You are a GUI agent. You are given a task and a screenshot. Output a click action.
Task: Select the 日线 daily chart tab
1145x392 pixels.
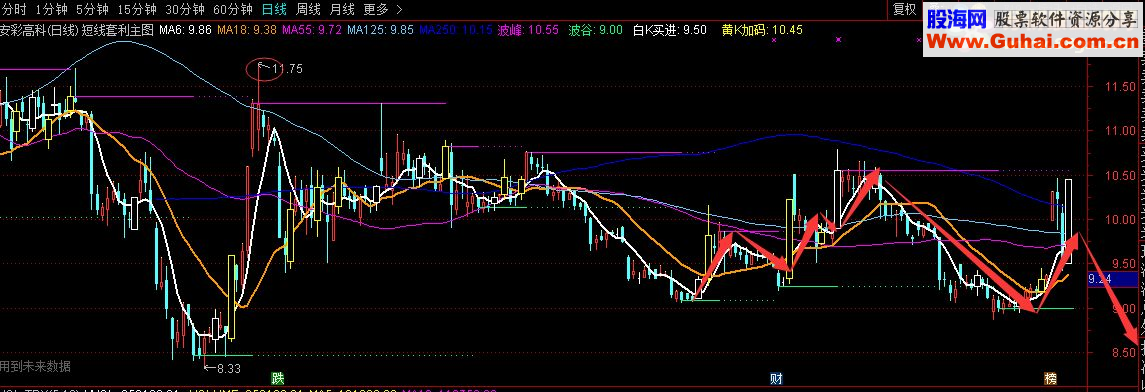(274, 9)
